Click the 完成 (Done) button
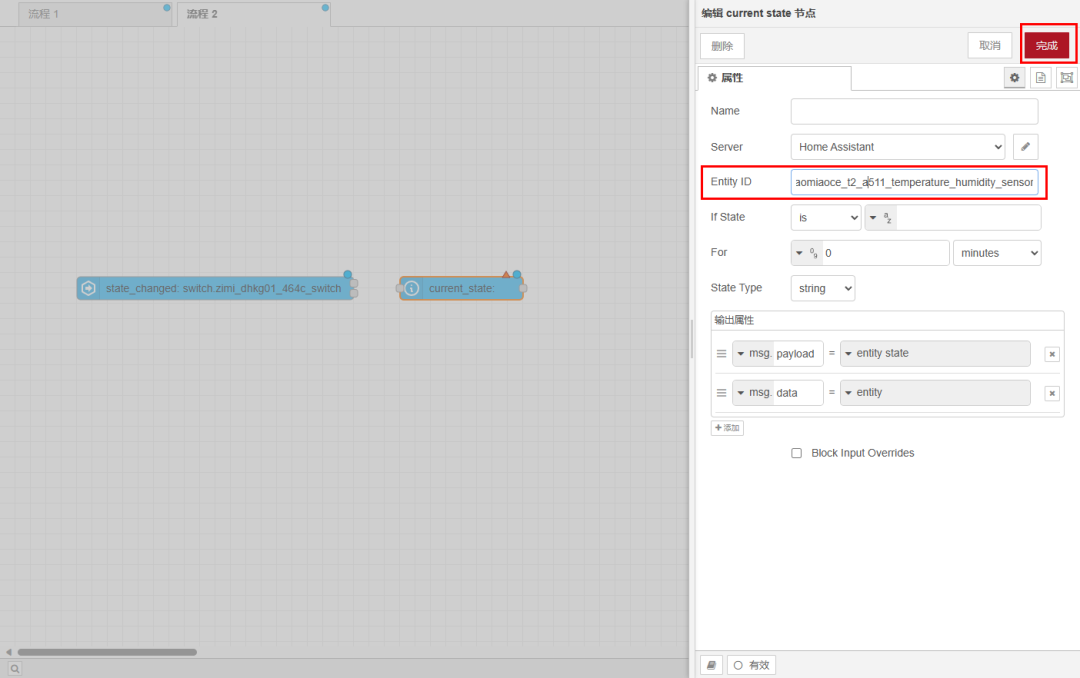Viewport: 1080px width, 678px height. point(1046,45)
